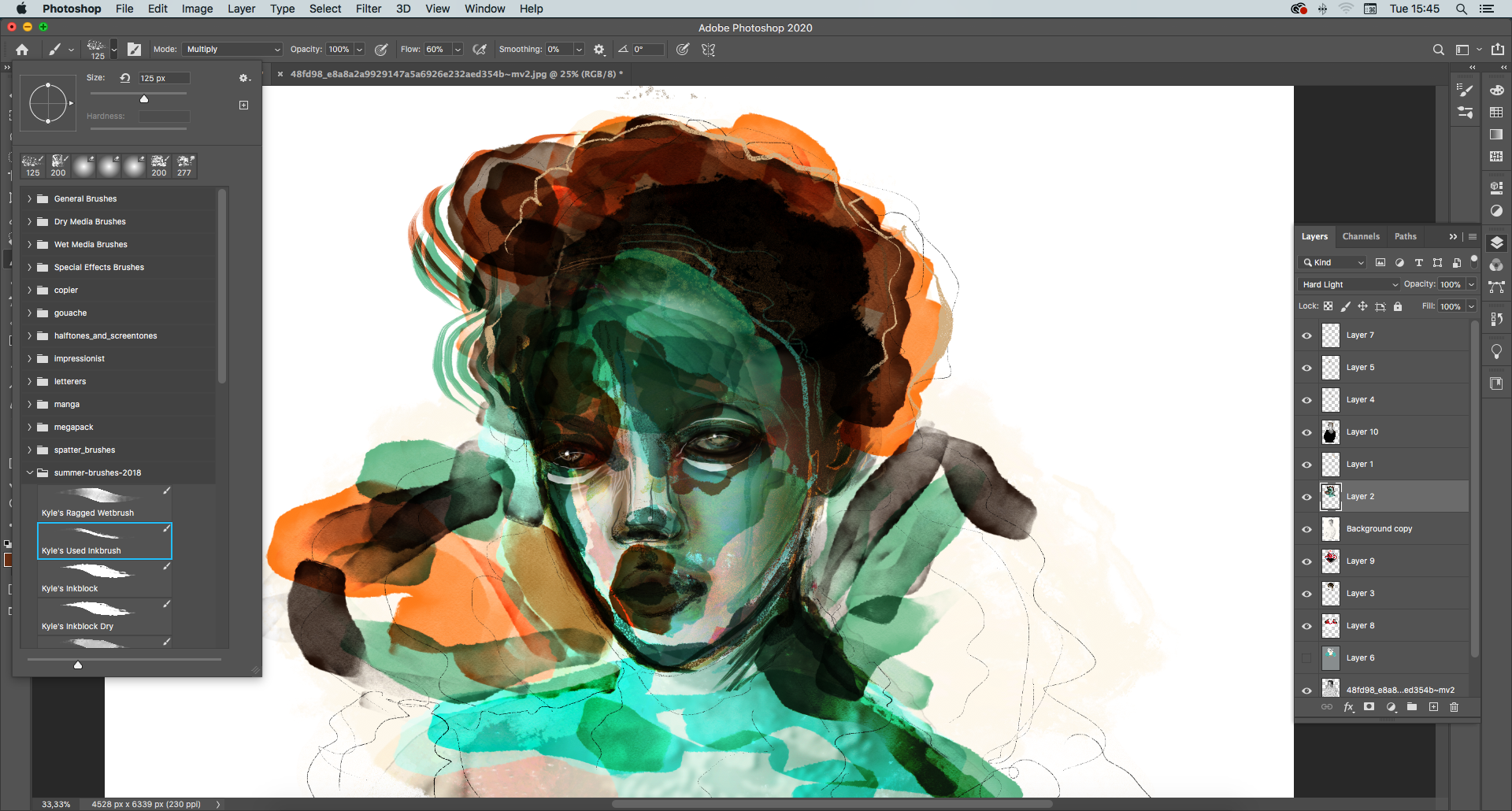Image resolution: width=1512 pixels, height=811 pixels.
Task: Open layer blend mode Hard Light dropdown
Action: (1349, 284)
